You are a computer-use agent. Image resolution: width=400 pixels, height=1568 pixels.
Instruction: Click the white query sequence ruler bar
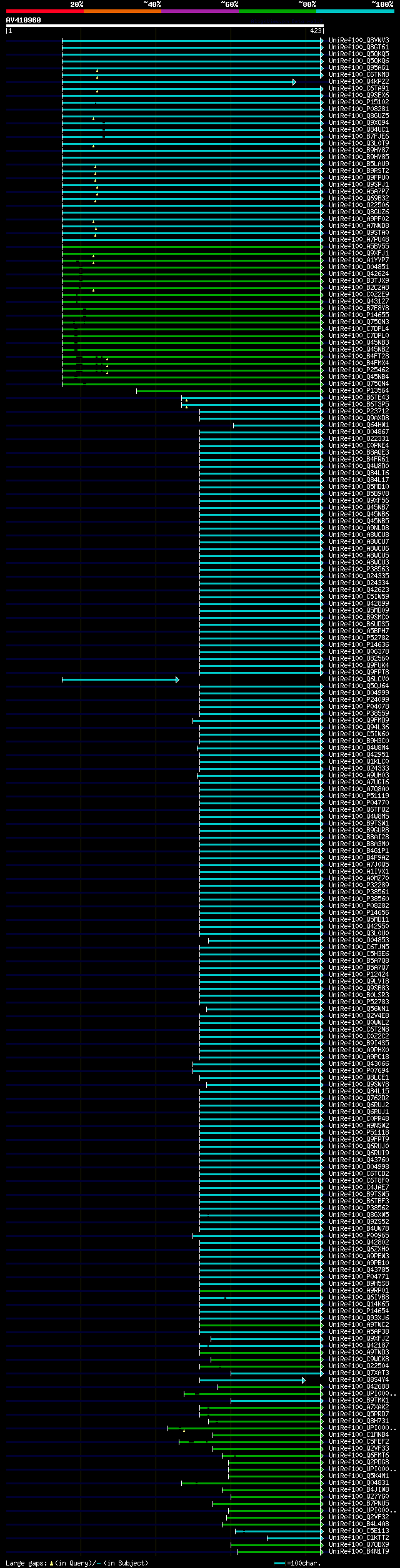point(165,26)
